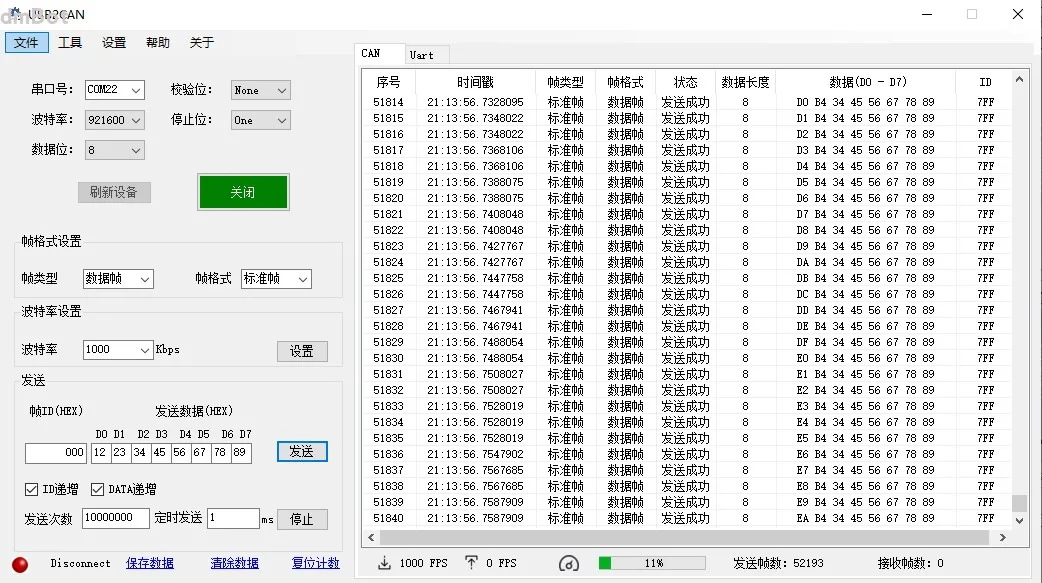Viewport: 1042px width, 583px height.
Task: Click the upload FPS arrow icon
Action: 472,563
